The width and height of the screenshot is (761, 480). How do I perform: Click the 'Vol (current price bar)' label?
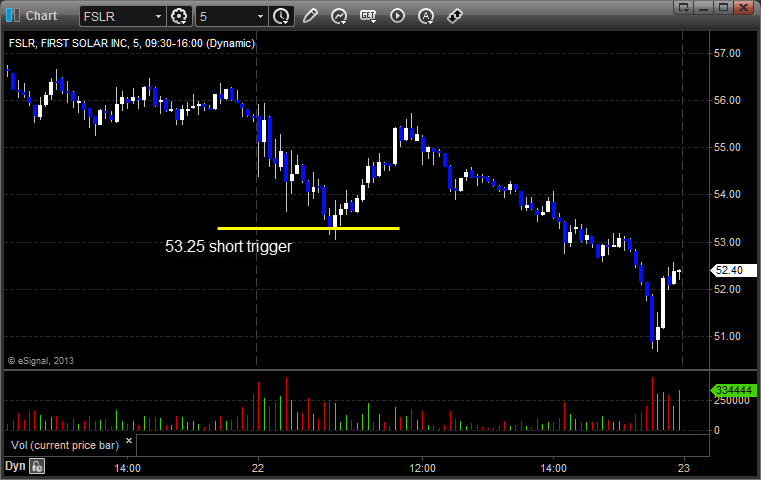[x=65, y=445]
